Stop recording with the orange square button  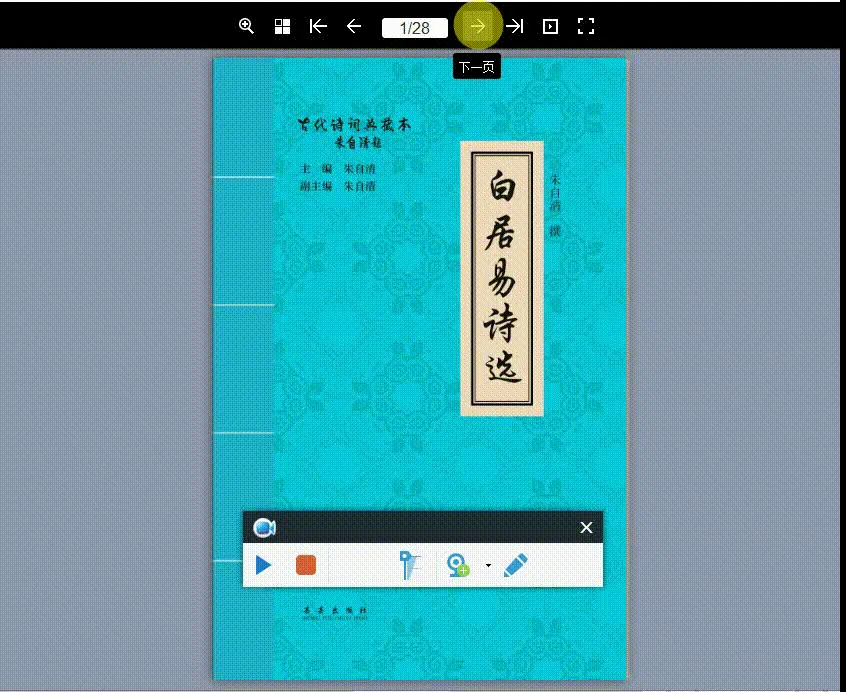tap(306, 565)
